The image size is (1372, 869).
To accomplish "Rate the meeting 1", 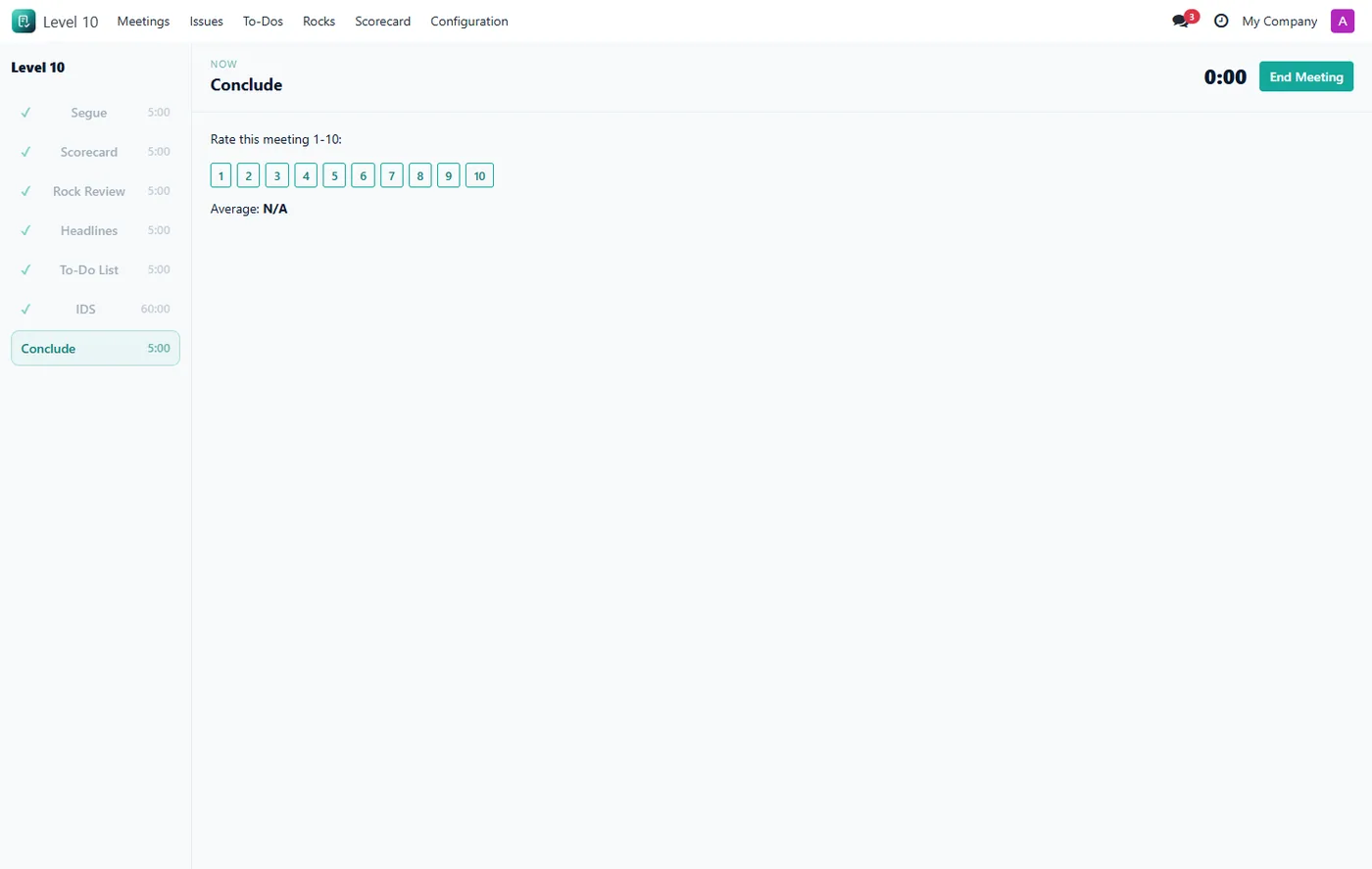I will (x=220, y=175).
